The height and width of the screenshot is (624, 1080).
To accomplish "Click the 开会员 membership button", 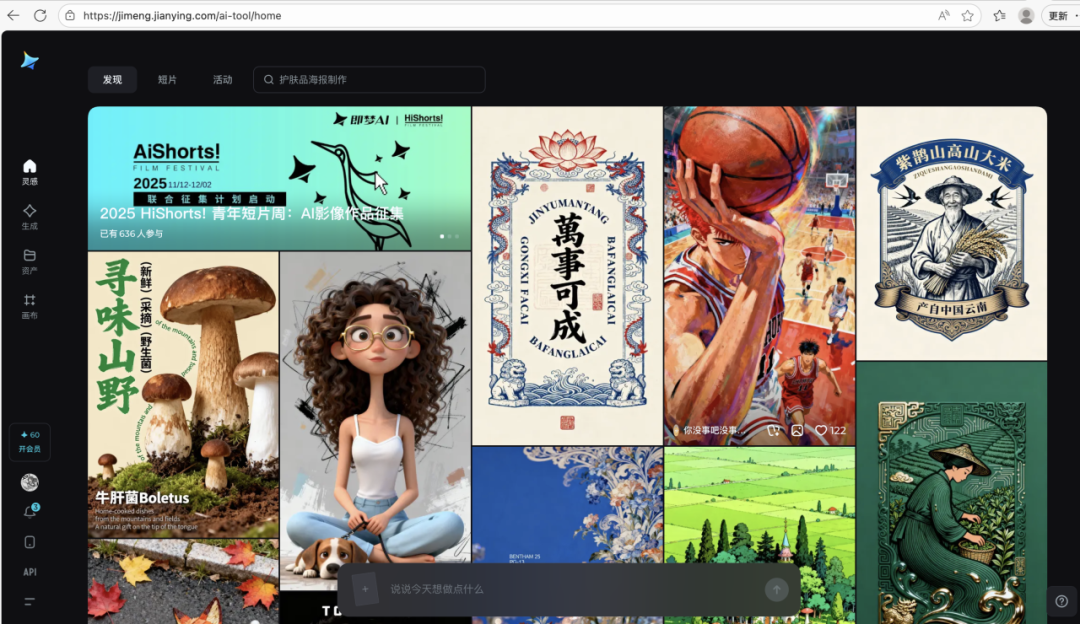I will [x=30, y=441].
